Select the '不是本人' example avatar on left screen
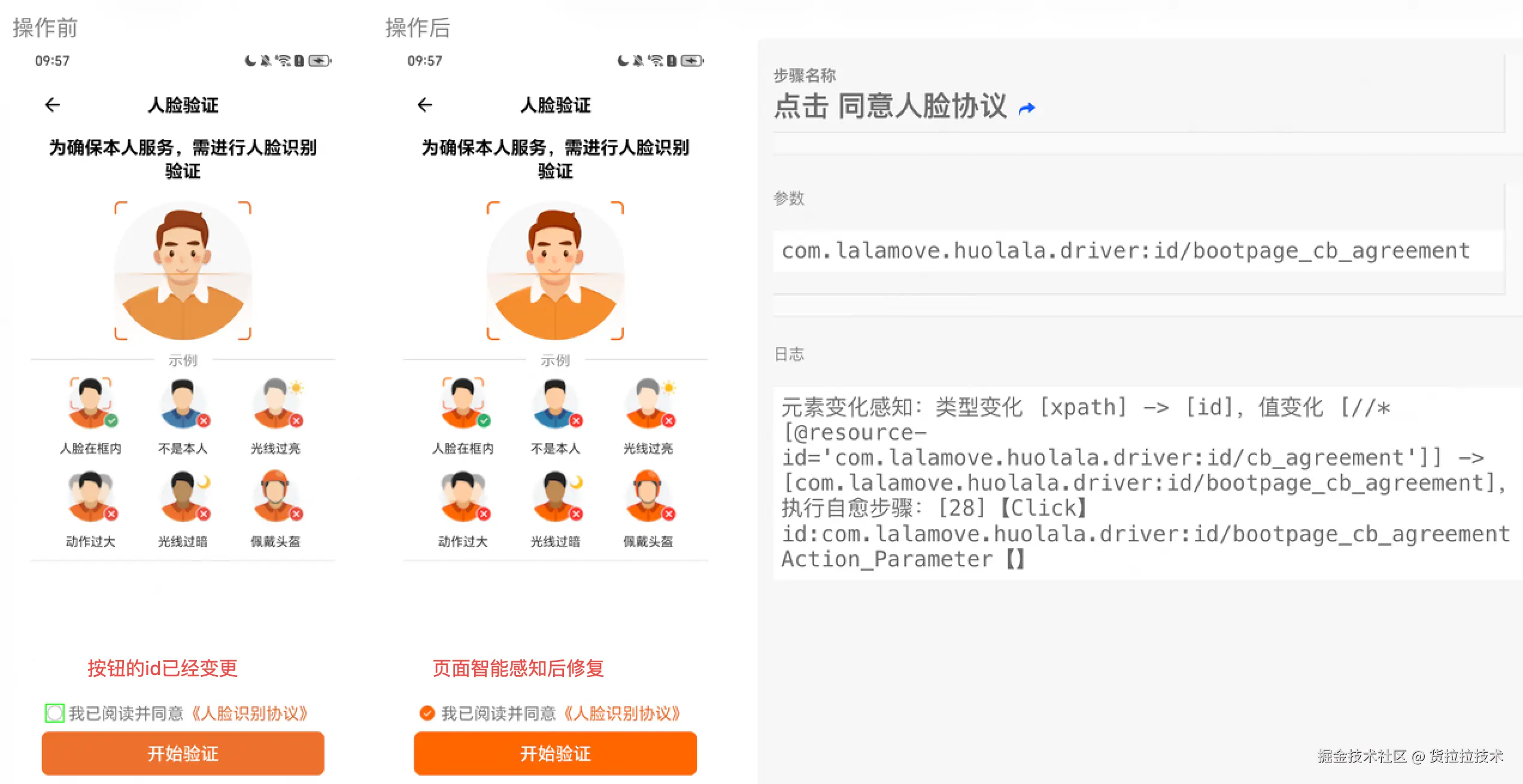Screen dimensions: 1523x784 [x=184, y=403]
